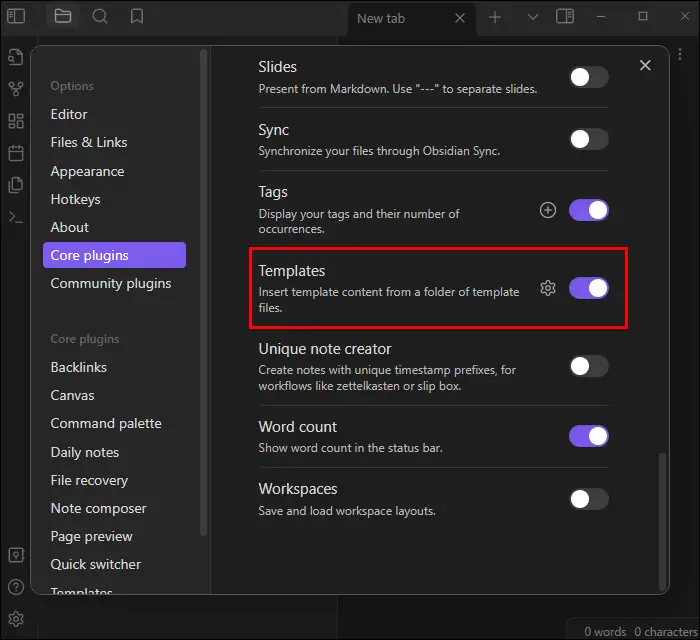Disable the Templates plugin toggle
The width and height of the screenshot is (700, 640).
(589, 288)
